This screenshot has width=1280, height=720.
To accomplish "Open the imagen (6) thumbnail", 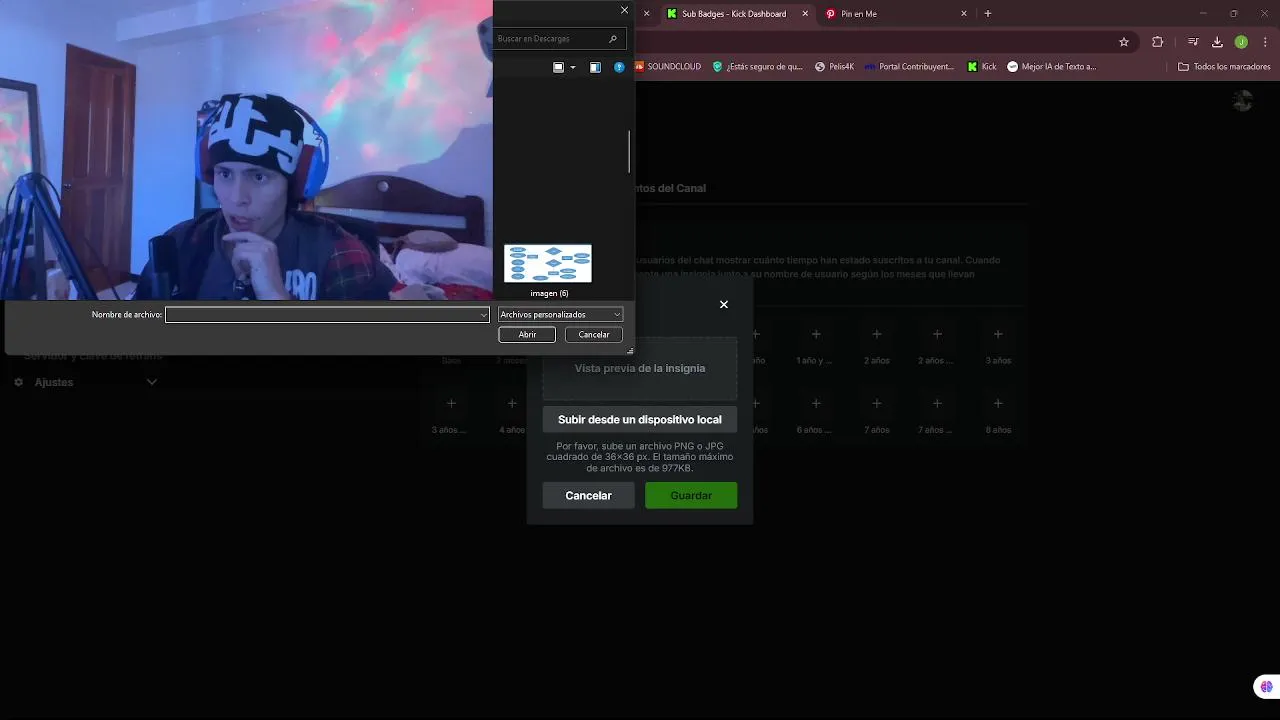I will point(548,264).
